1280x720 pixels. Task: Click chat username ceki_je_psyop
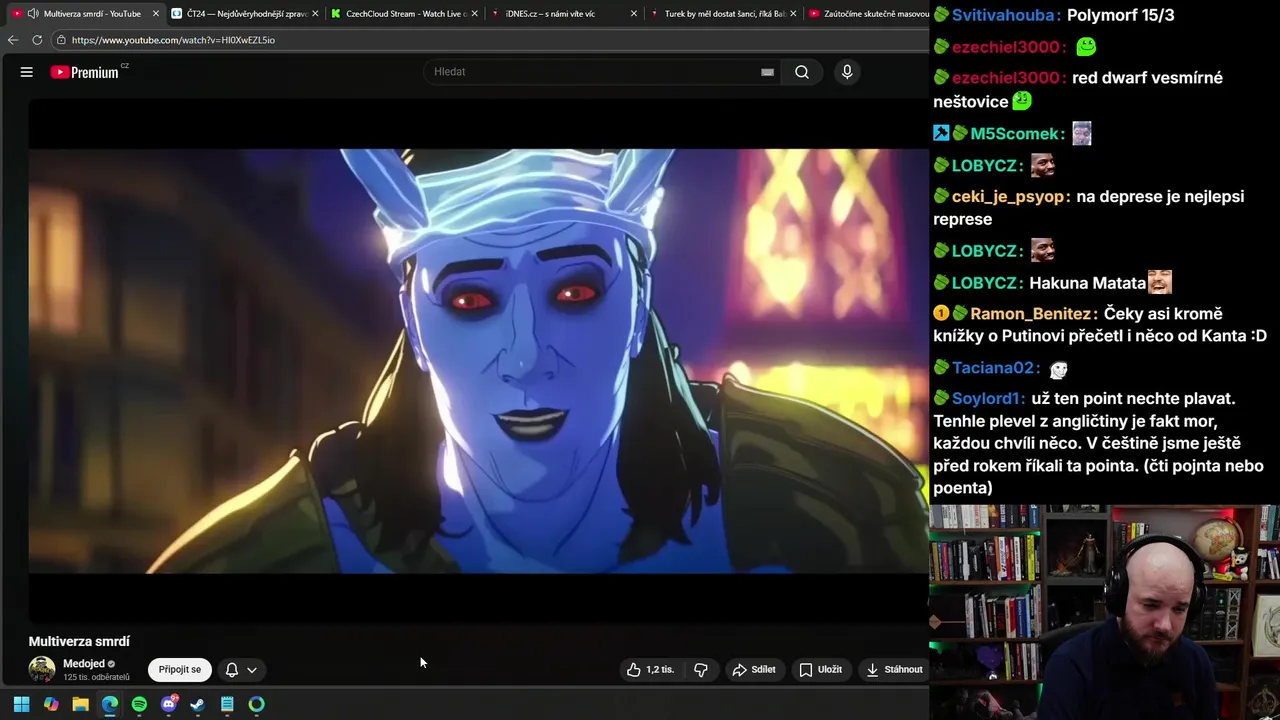click(x=1010, y=196)
